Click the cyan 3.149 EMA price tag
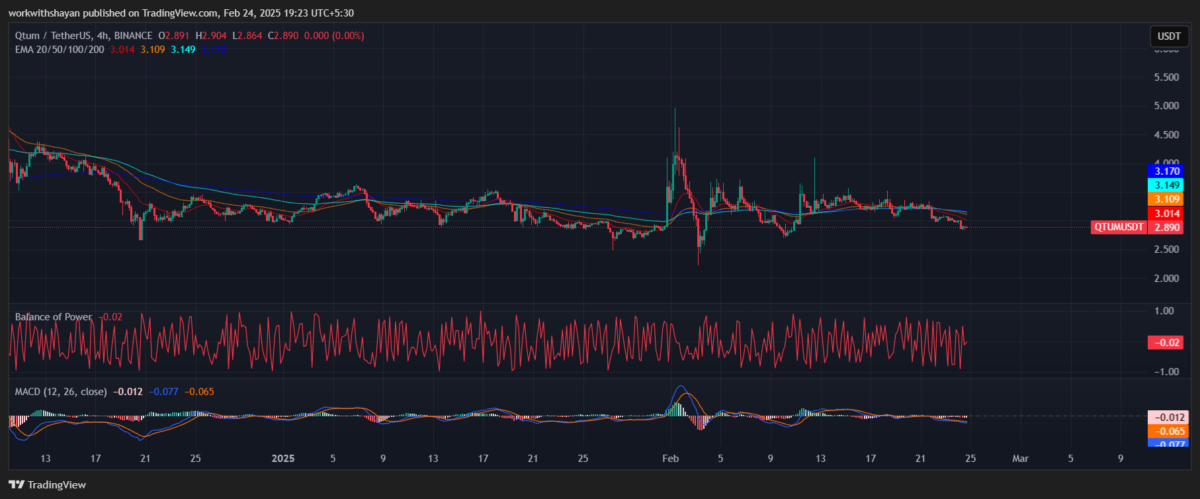The image size is (1200, 499). click(x=1165, y=186)
